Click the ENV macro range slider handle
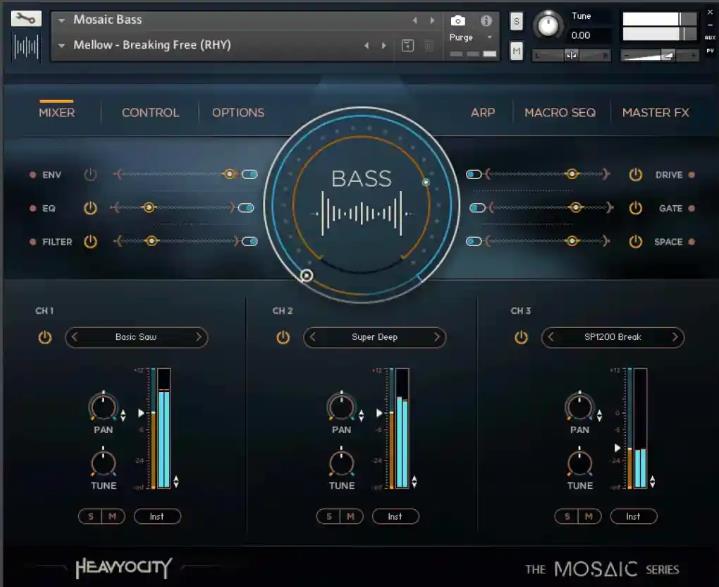 point(229,174)
